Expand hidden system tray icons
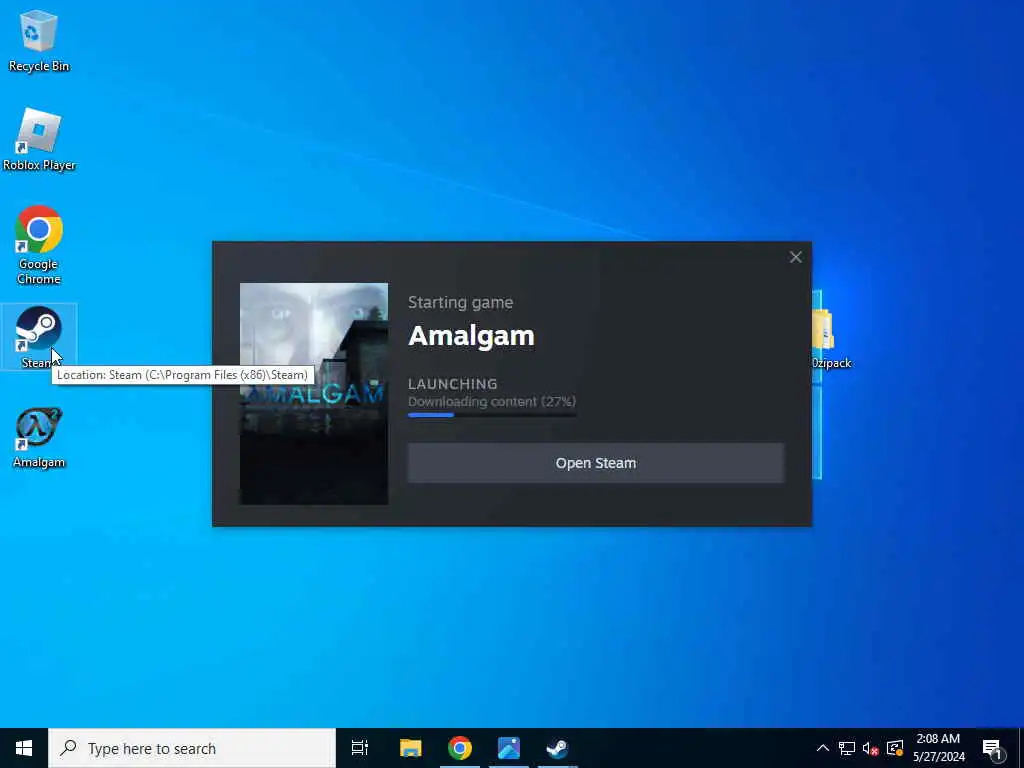Viewport: 1024px width, 768px height. coord(823,748)
